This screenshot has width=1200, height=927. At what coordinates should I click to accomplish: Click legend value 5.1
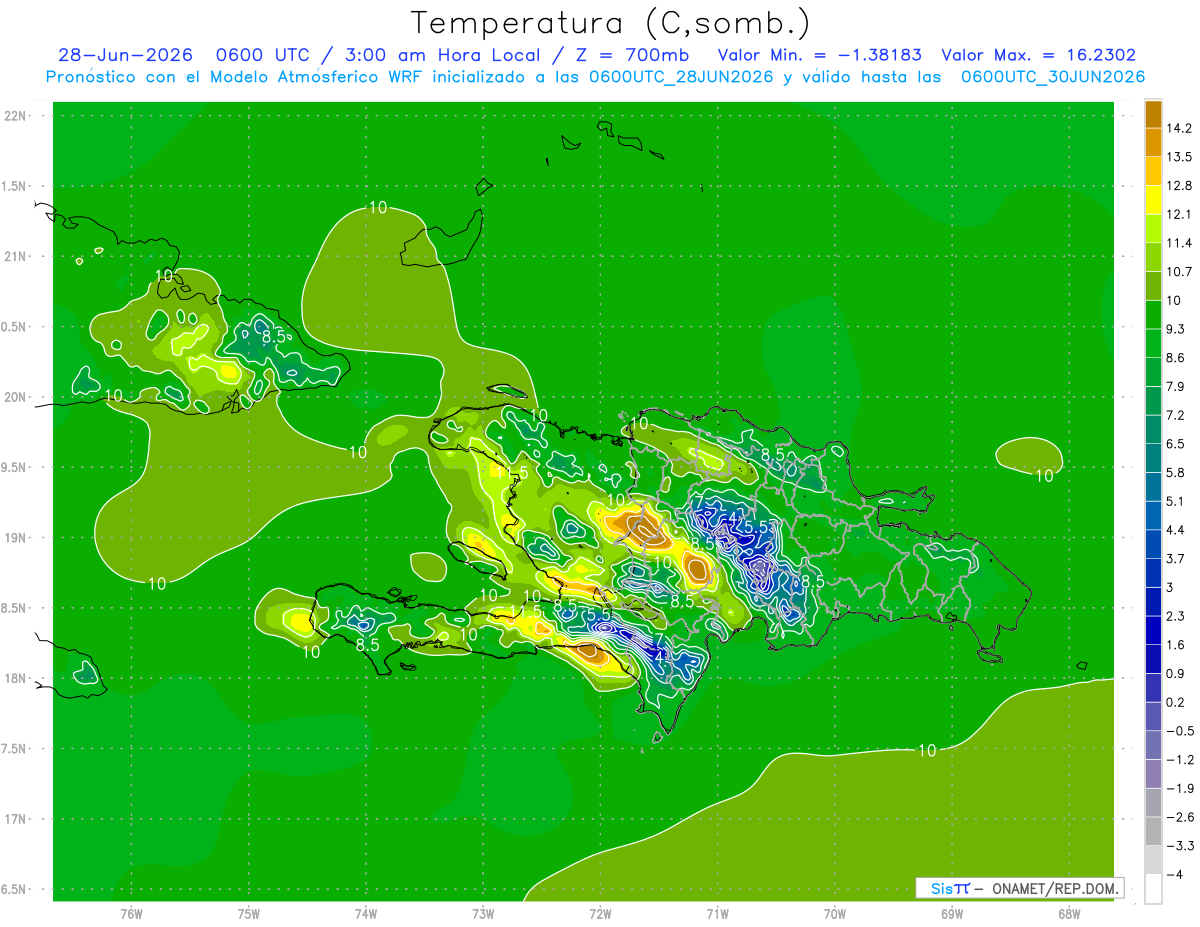[x=1175, y=501]
